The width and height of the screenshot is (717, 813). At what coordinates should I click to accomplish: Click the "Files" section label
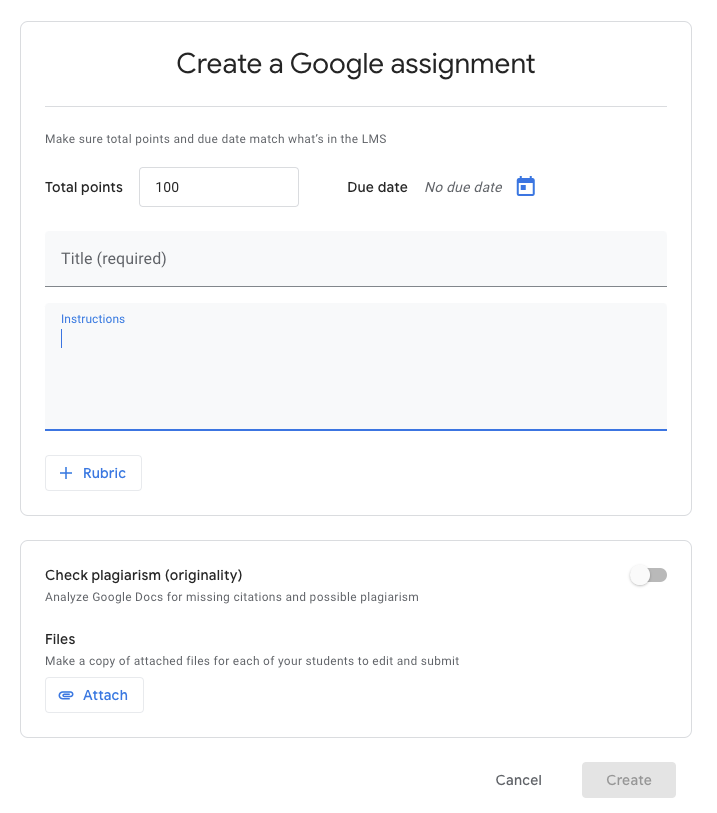[60, 639]
